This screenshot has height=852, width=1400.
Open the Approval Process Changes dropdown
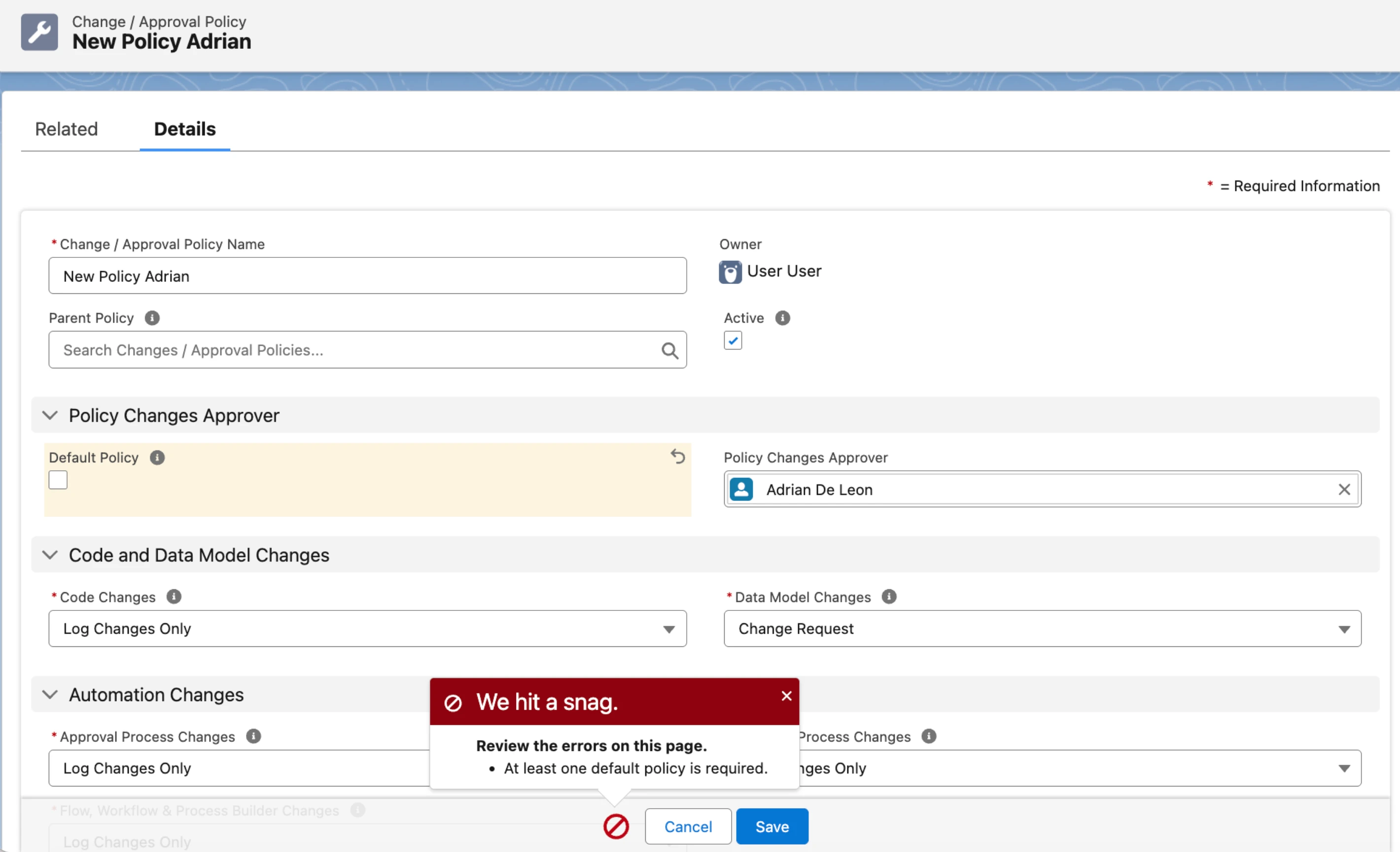239,769
